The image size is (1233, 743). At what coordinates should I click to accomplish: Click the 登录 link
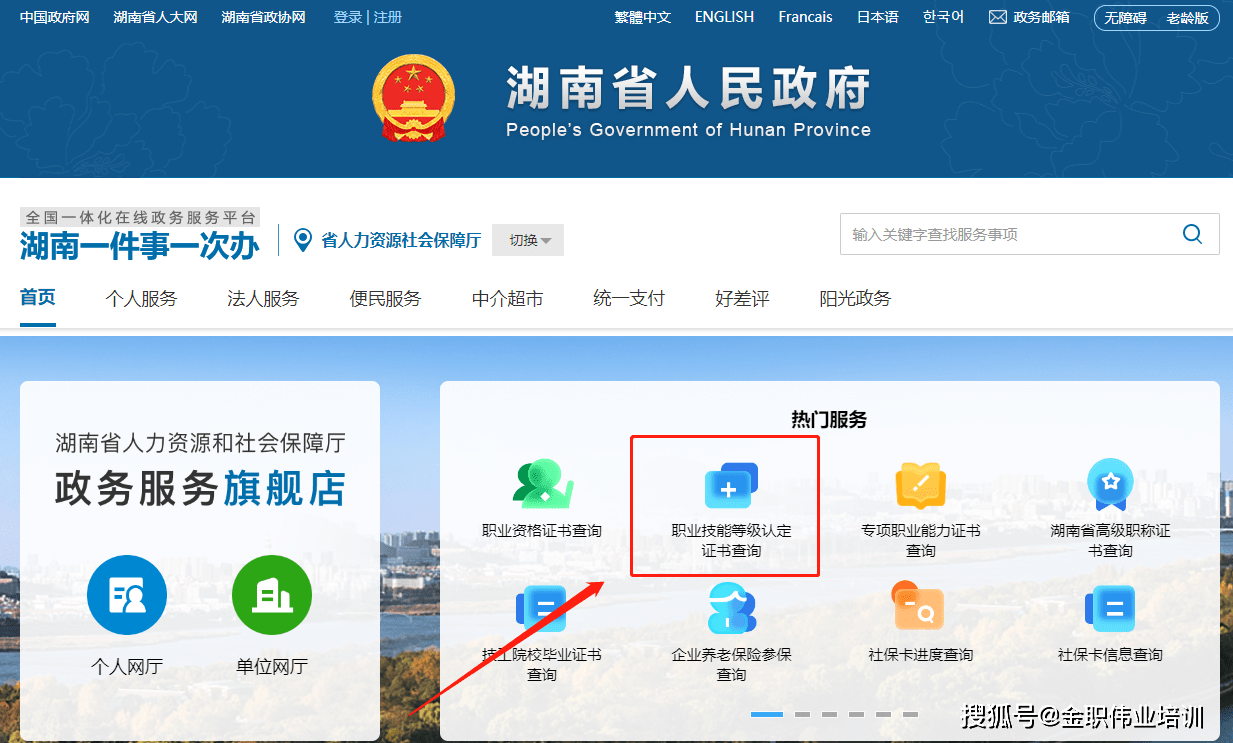point(348,17)
